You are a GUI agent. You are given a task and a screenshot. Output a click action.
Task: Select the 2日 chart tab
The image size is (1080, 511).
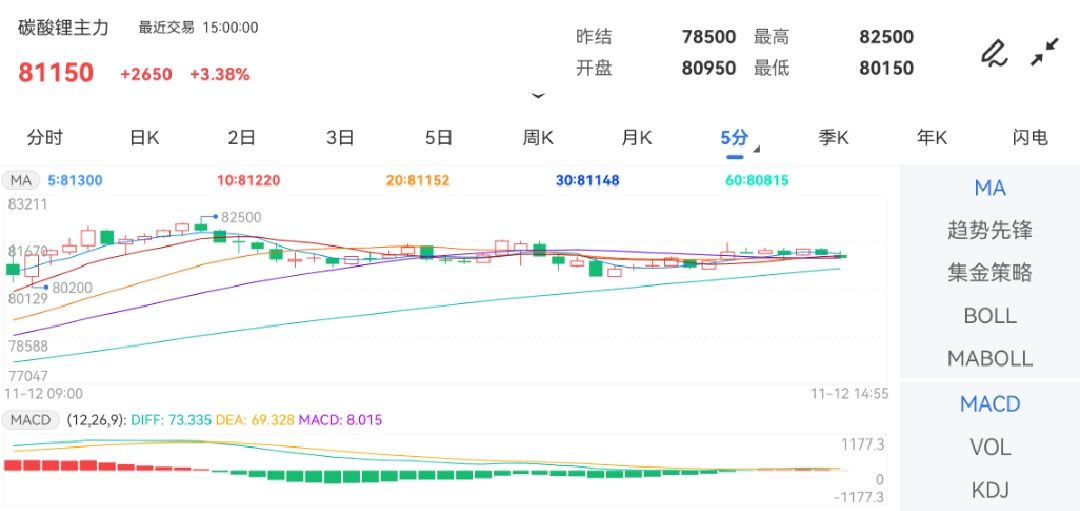[x=242, y=138]
